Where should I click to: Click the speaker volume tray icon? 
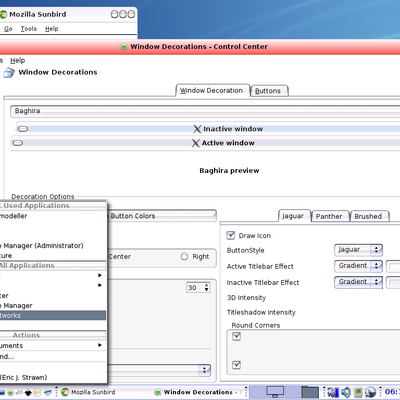tap(346, 392)
